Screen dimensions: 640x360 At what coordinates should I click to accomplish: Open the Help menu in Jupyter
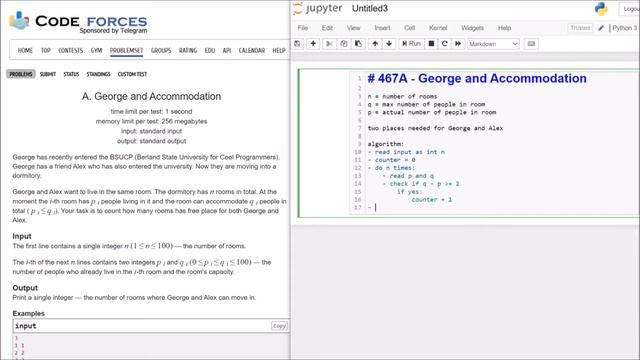click(x=504, y=28)
